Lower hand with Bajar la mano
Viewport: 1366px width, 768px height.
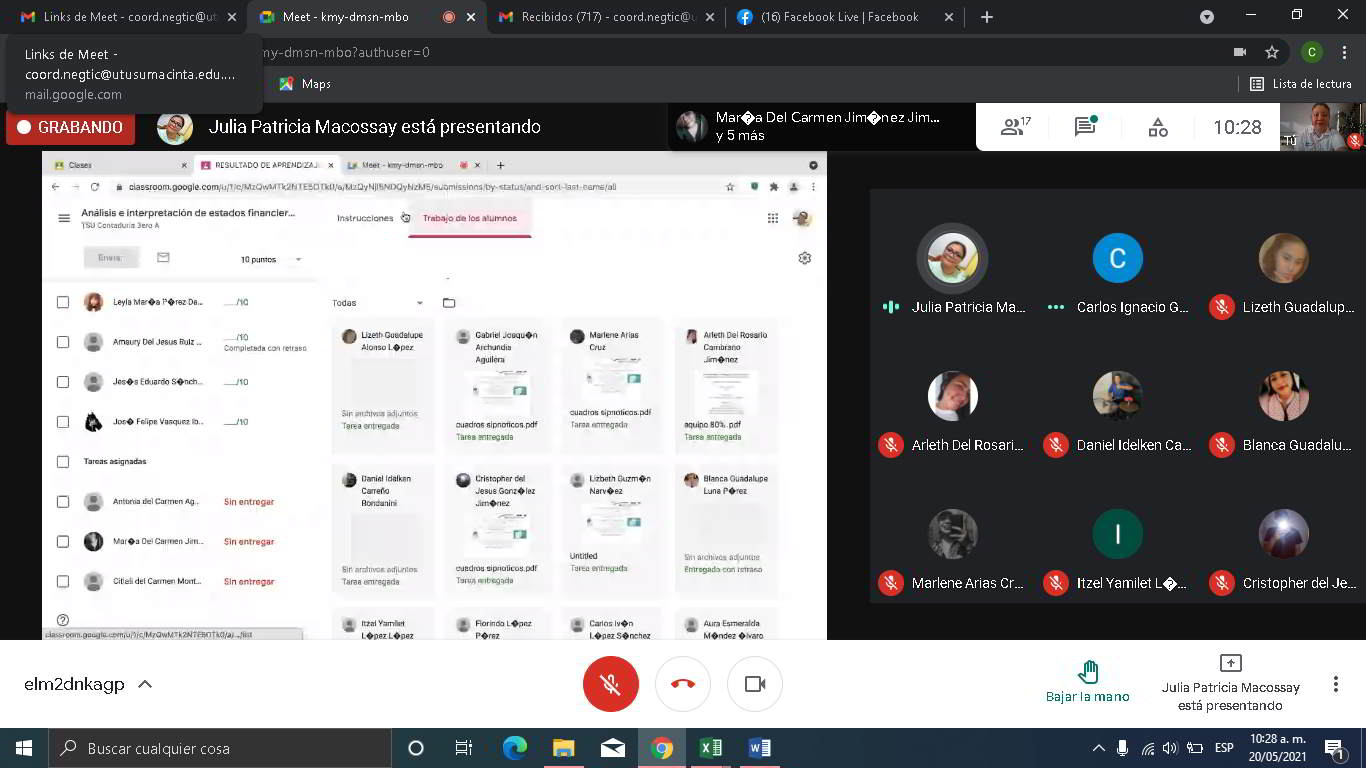1087,681
